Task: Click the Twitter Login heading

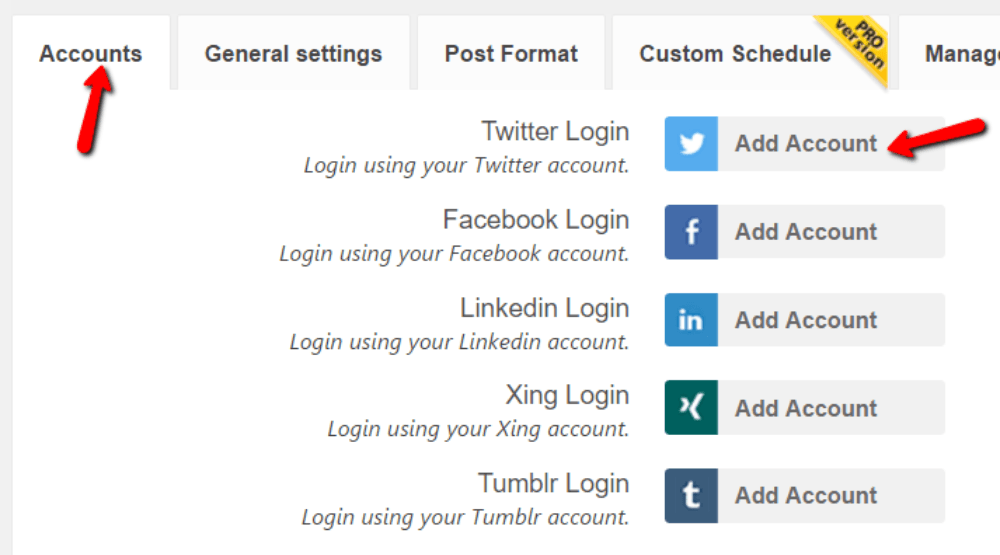Action: (x=555, y=131)
